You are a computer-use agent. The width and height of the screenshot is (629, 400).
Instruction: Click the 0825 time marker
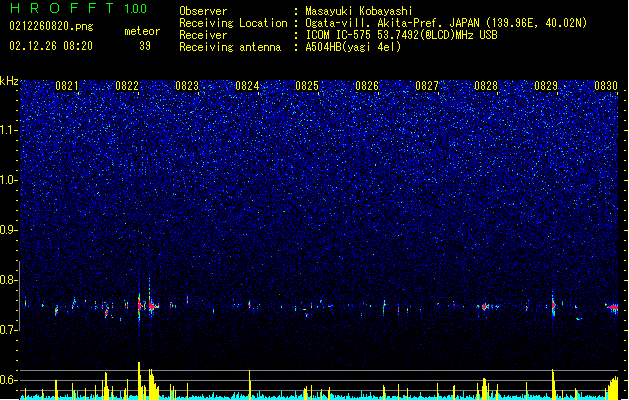point(307,86)
